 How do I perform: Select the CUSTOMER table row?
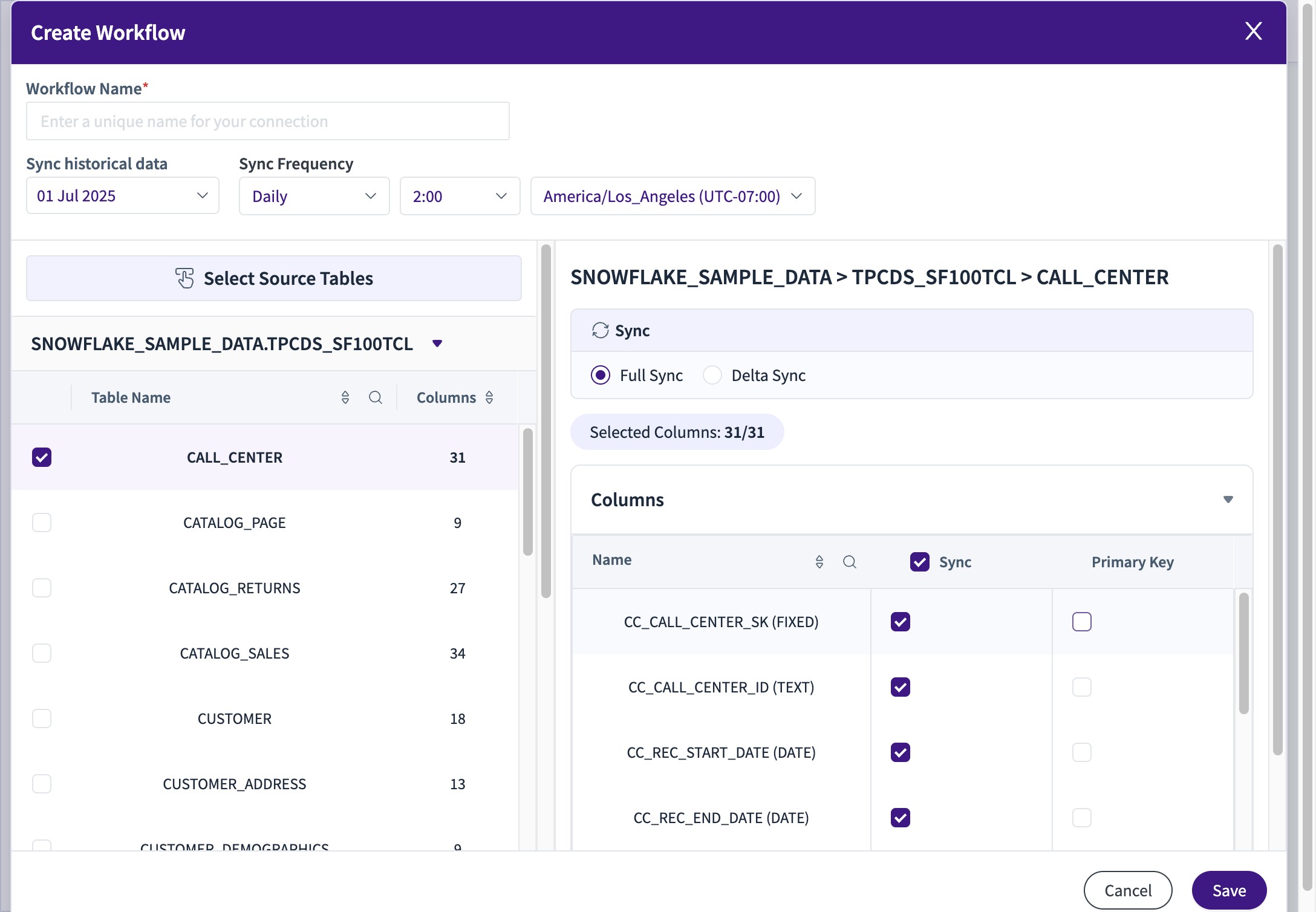click(x=235, y=718)
